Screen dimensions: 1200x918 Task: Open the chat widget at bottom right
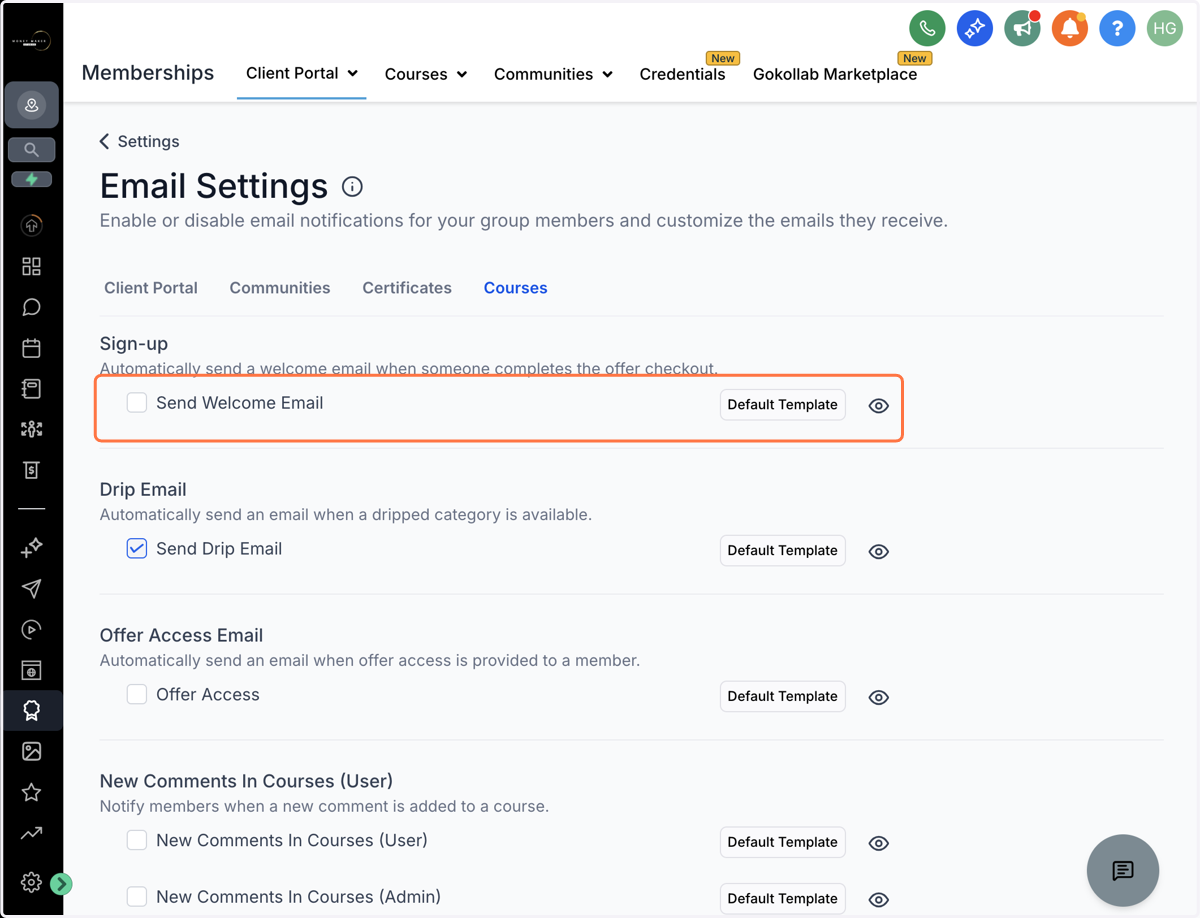[1123, 870]
